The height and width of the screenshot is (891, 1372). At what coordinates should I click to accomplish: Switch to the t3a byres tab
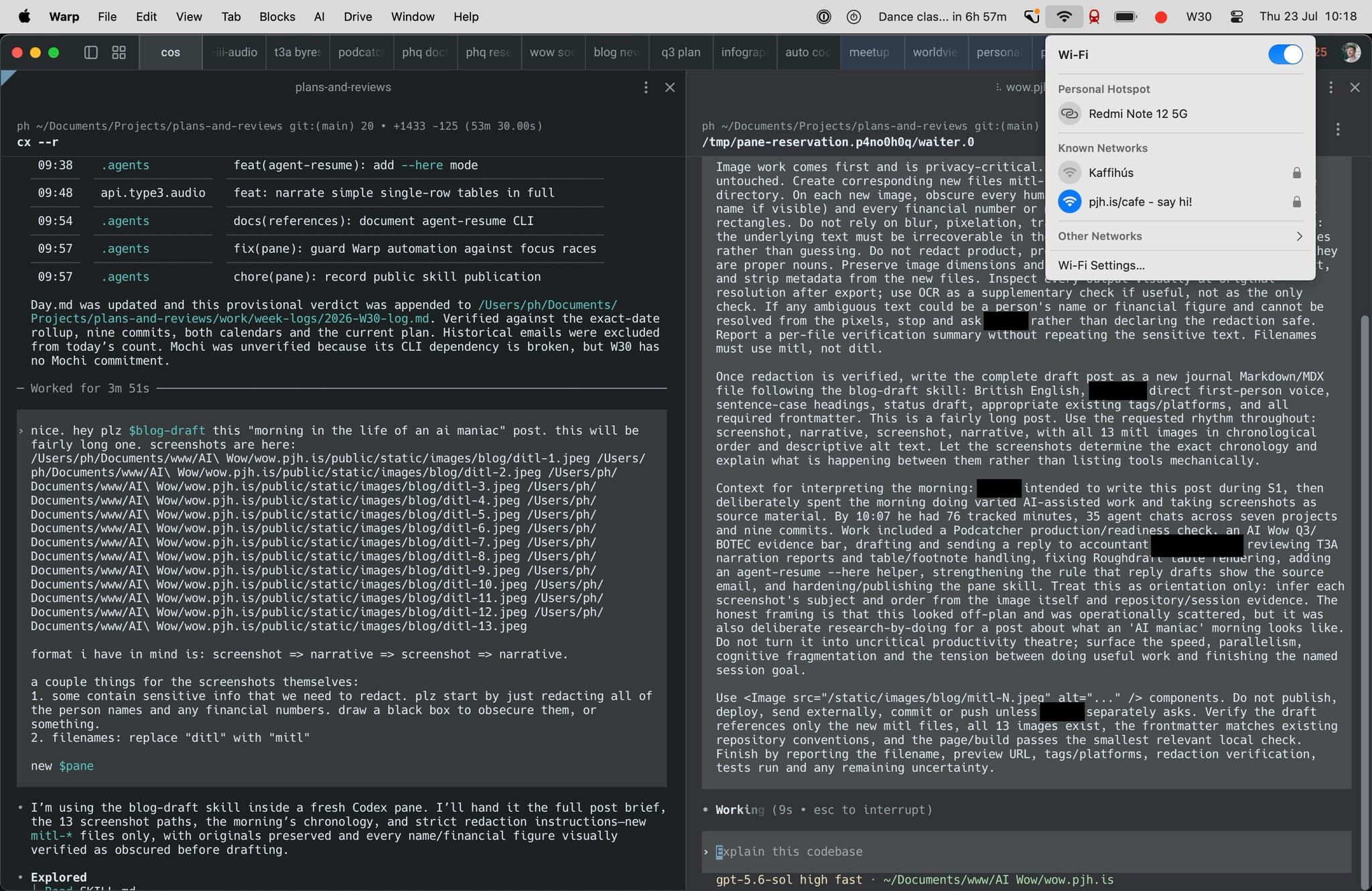pyautogui.click(x=297, y=52)
